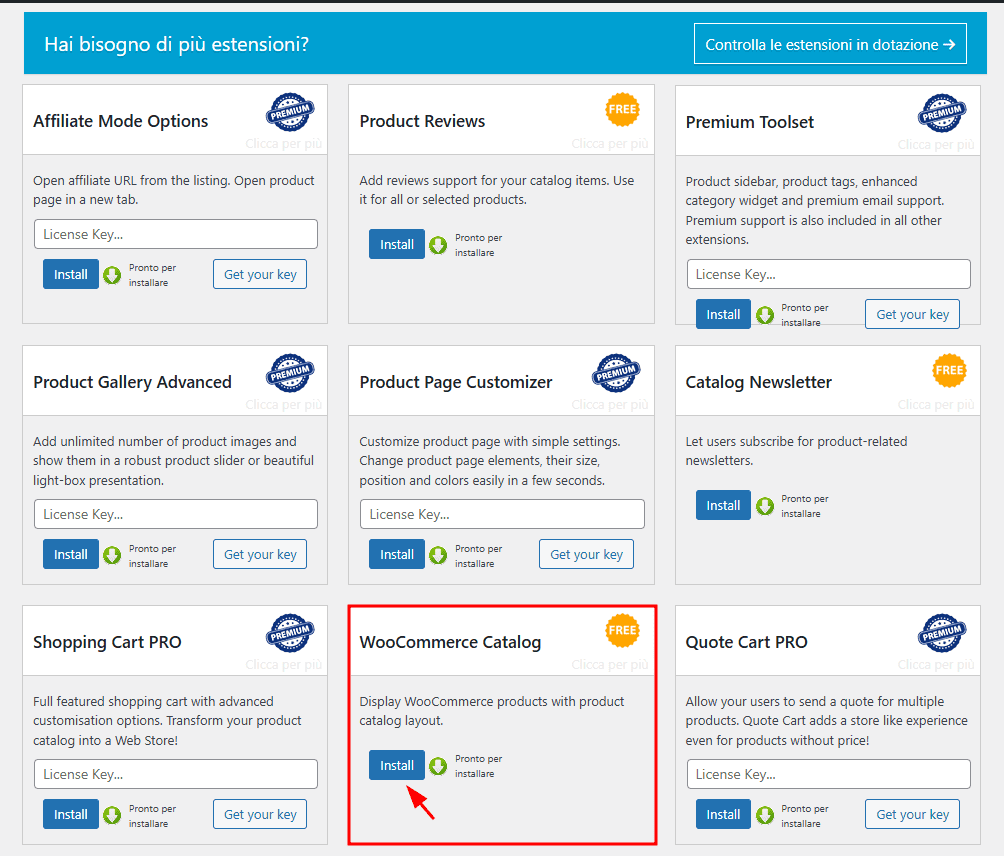Viewport: 1004px width, 856px height.
Task: Click Get your key for Premium Toolset
Action: tap(911, 314)
